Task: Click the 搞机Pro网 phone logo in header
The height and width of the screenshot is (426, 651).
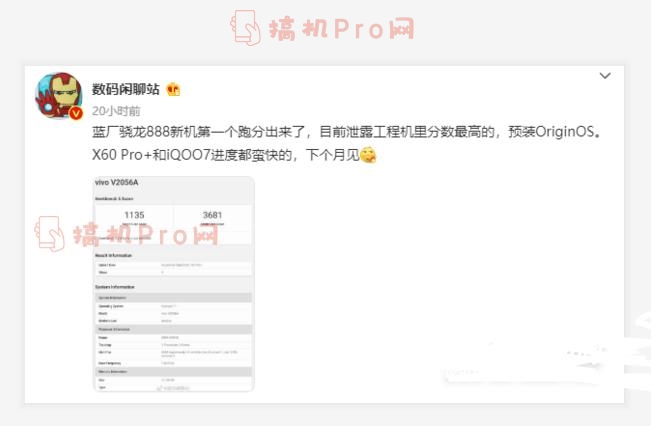Action: (x=247, y=29)
